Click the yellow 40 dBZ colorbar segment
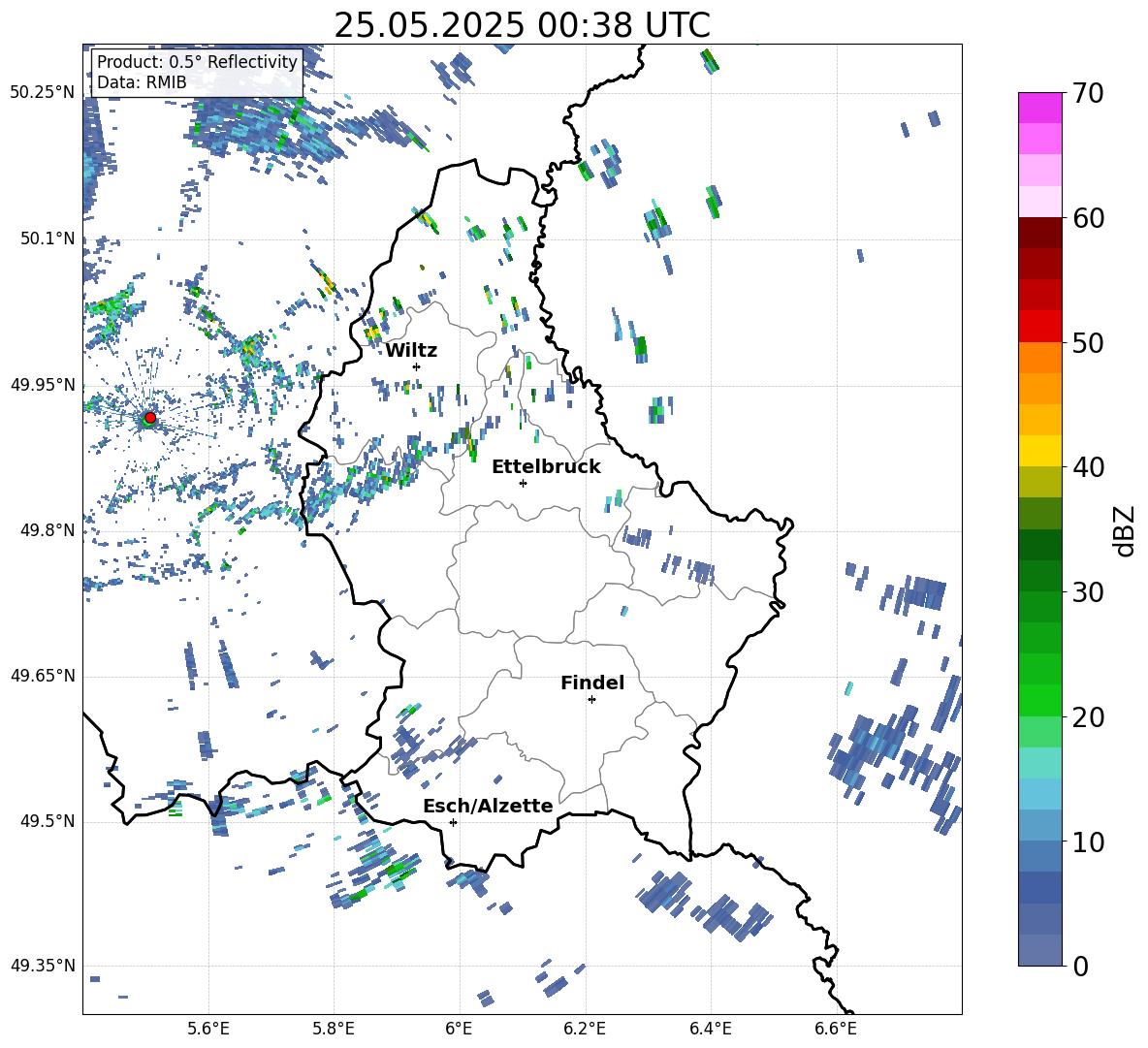1148x1048 pixels. pyautogui.click(x=1040, y=451)
